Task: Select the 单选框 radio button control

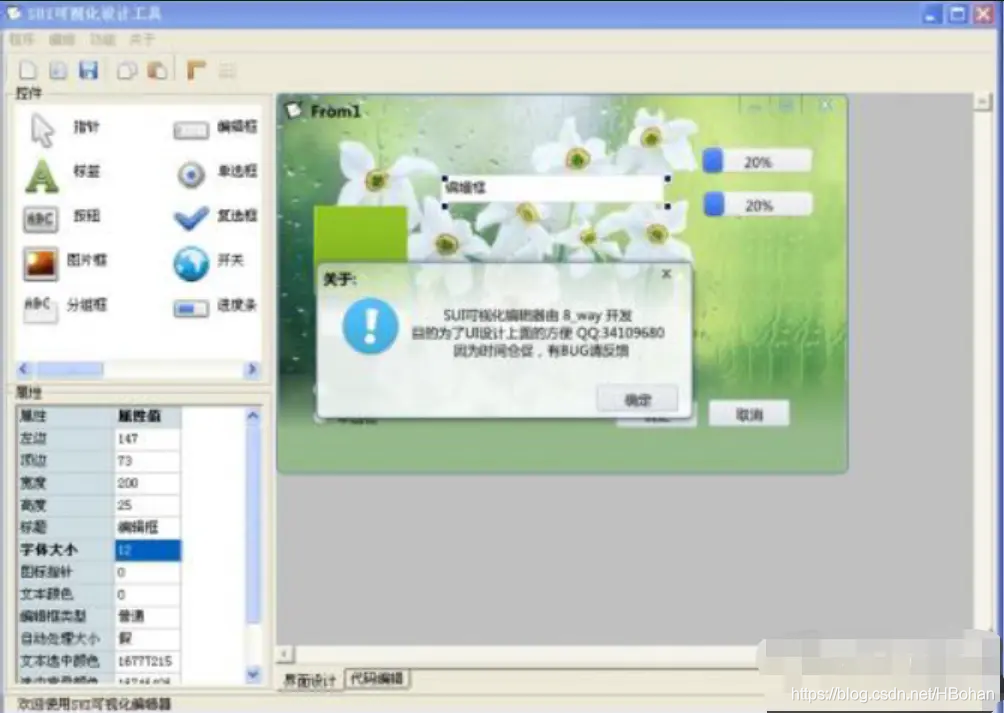Action: 216,173
